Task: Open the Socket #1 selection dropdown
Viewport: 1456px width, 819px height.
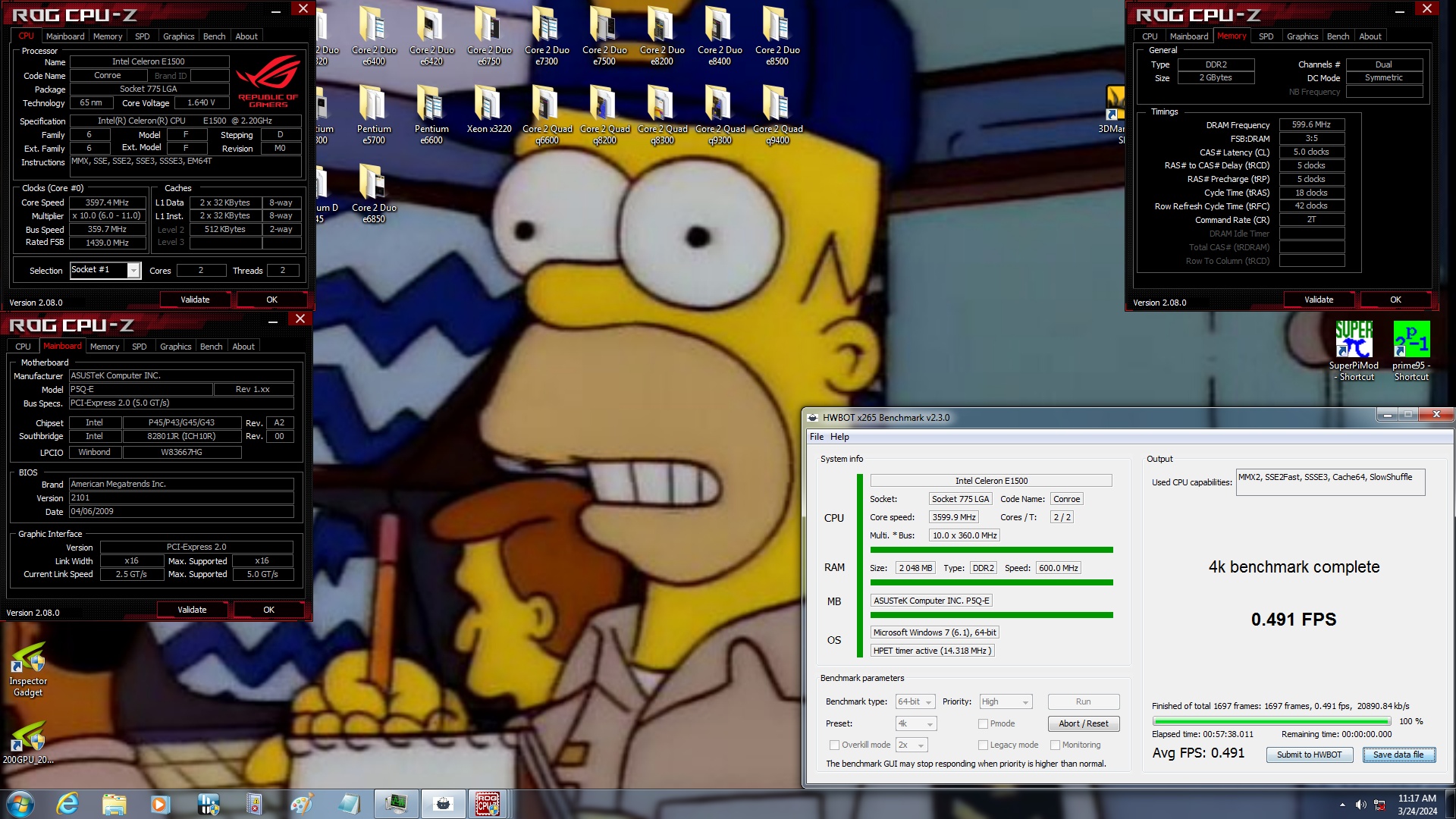Action: pos(105,270)
